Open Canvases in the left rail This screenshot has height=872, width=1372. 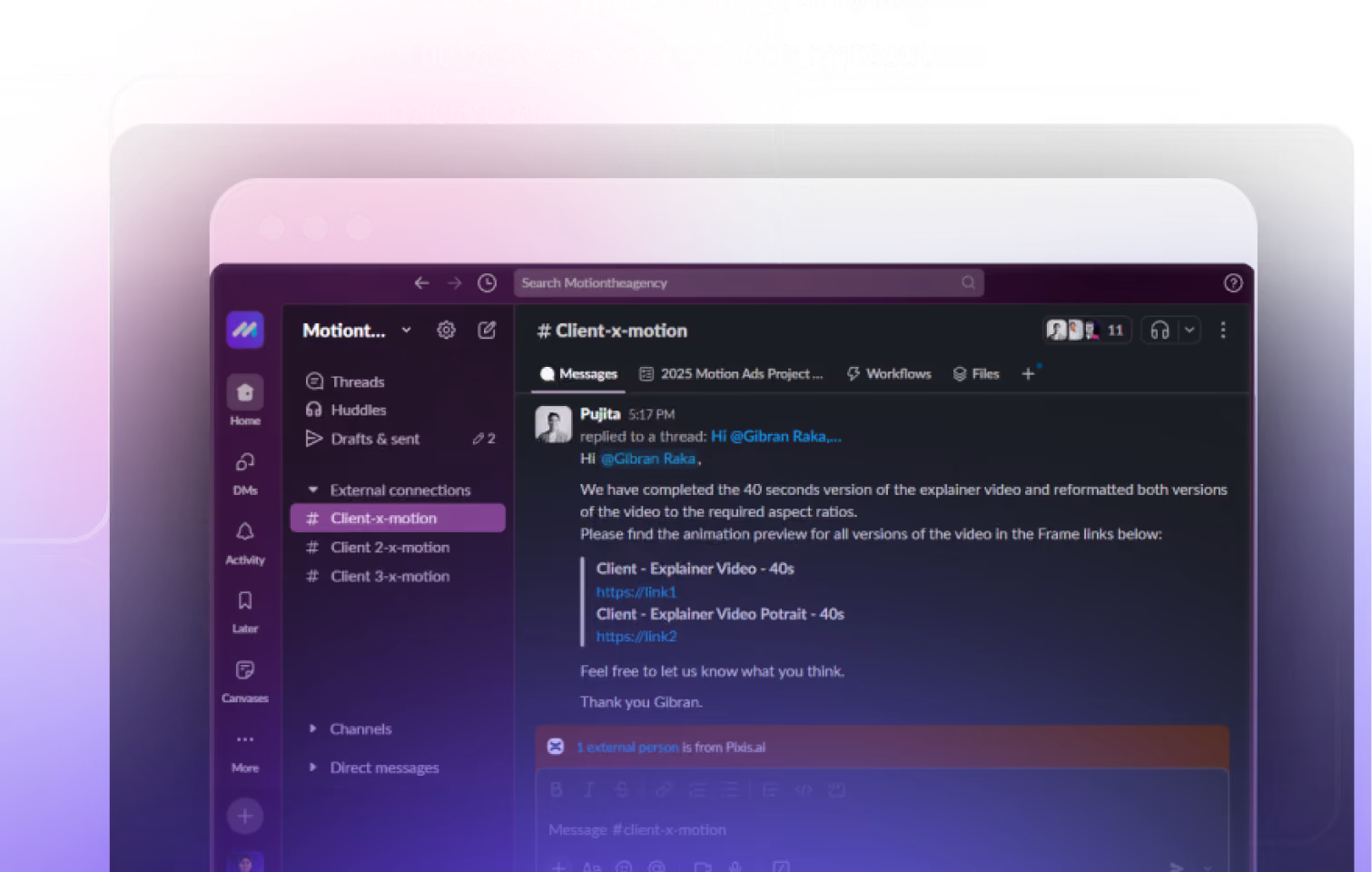[x=245, y=681]
